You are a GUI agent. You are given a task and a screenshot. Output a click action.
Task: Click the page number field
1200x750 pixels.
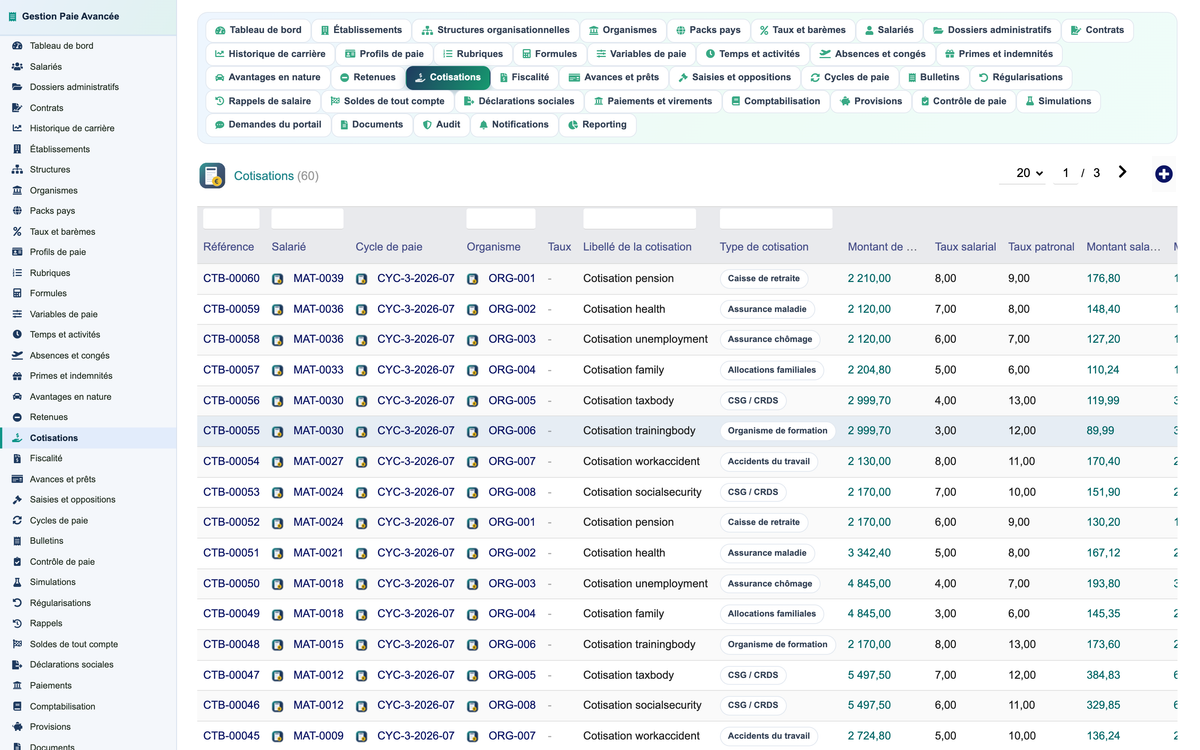1065,173
